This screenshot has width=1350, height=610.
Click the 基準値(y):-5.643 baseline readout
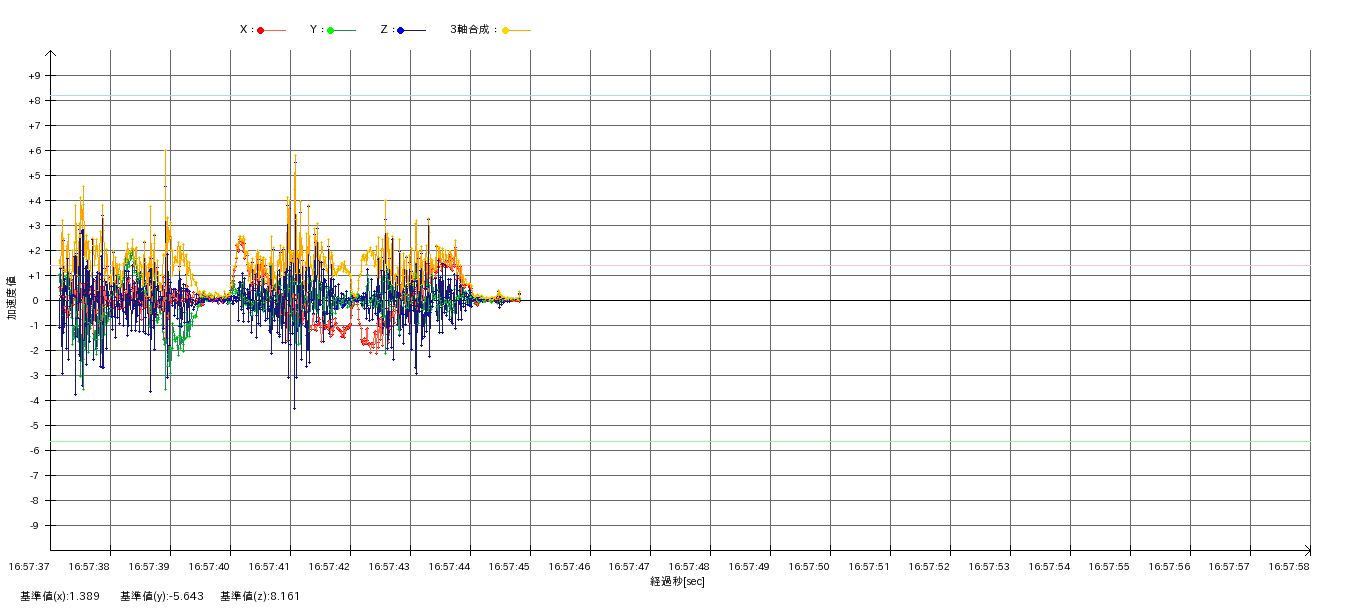tap(161, 596)
